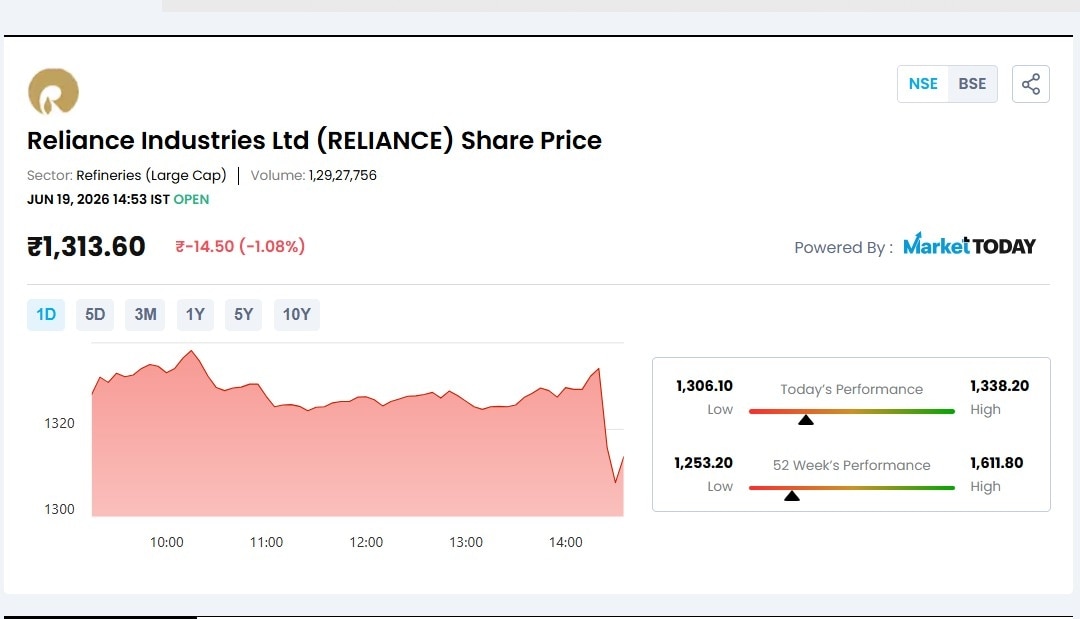Click the Today's Performance gradient bar
This screenshot has width=1080, height=619.
852,411
